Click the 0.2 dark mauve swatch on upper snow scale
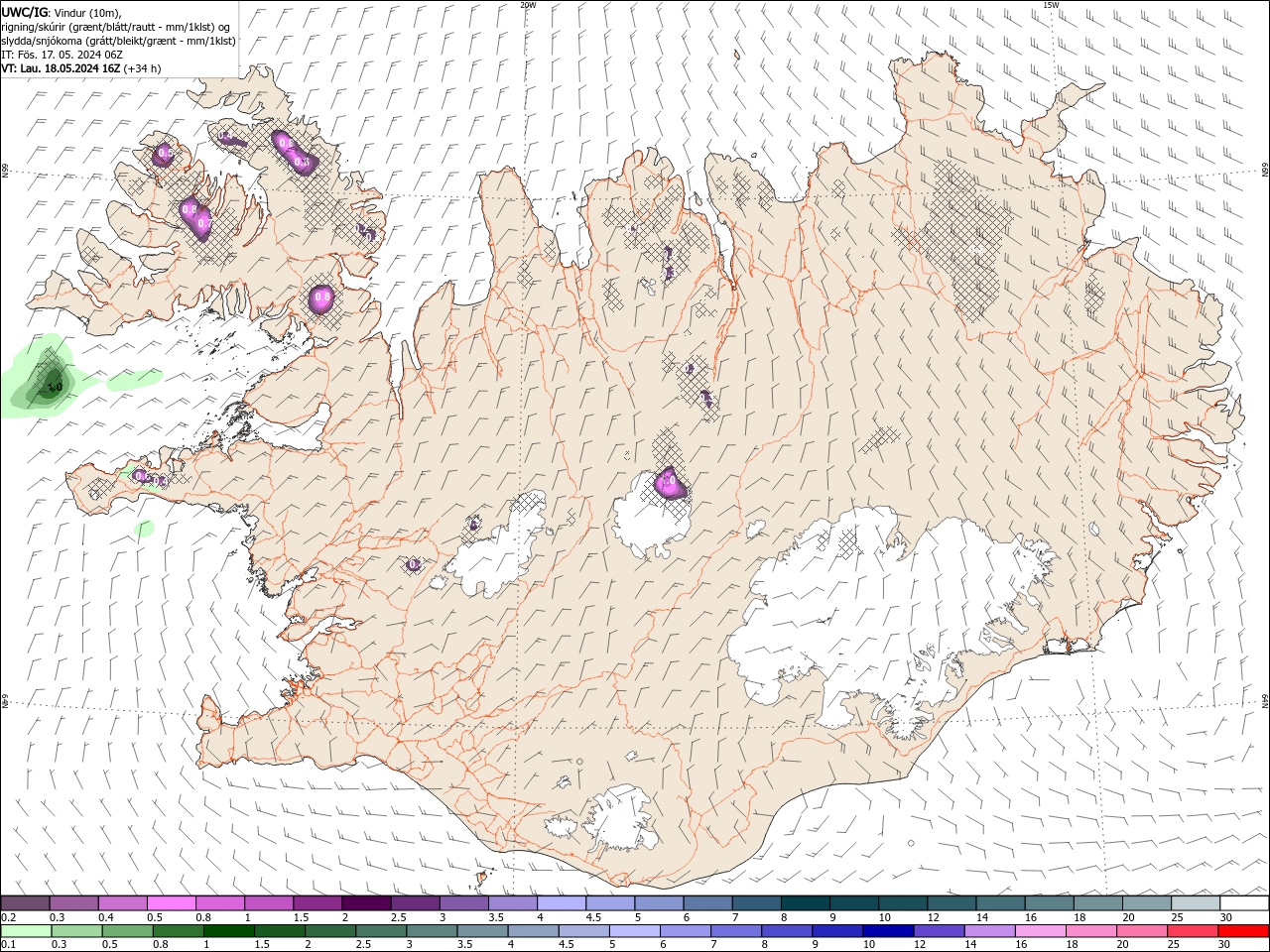 [26, 903]
